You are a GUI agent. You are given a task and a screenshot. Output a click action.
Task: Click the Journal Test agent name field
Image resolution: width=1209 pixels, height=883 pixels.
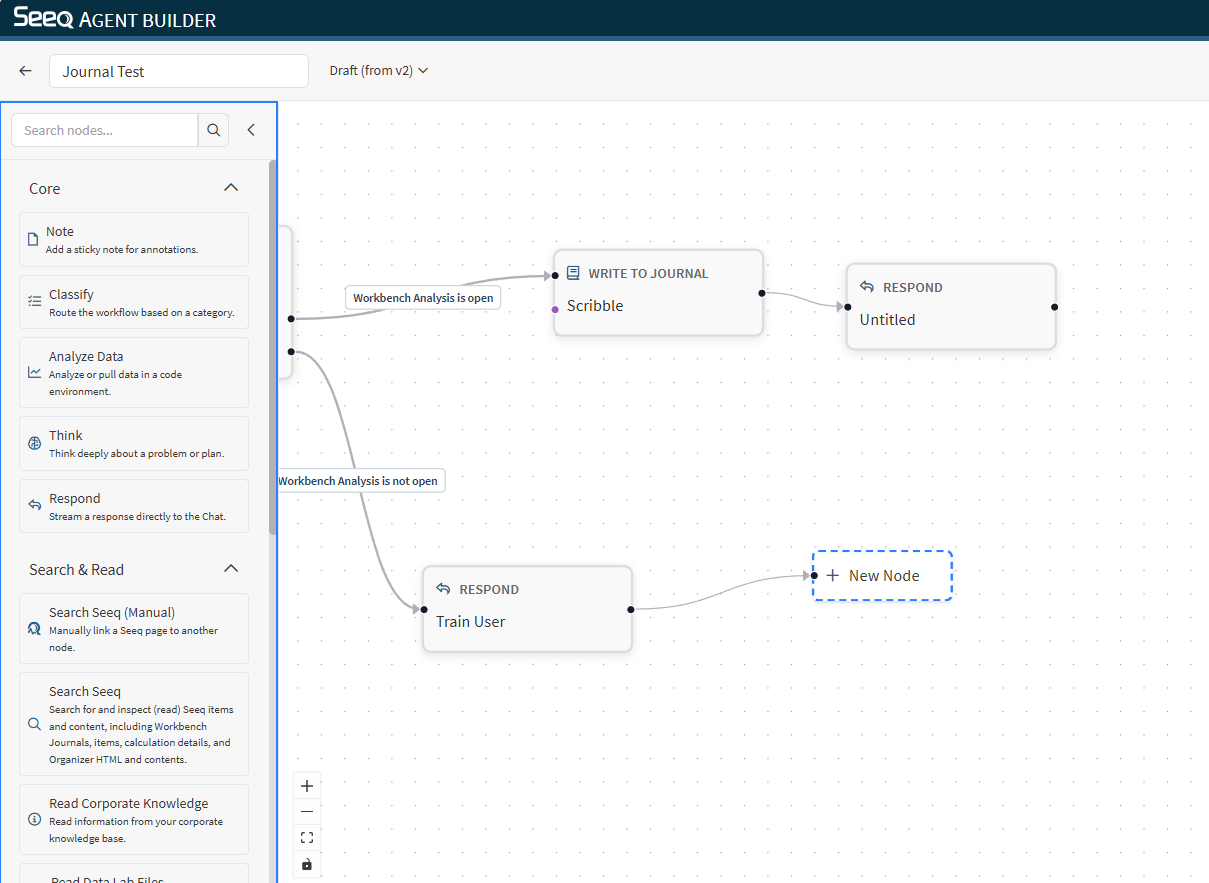178,71
